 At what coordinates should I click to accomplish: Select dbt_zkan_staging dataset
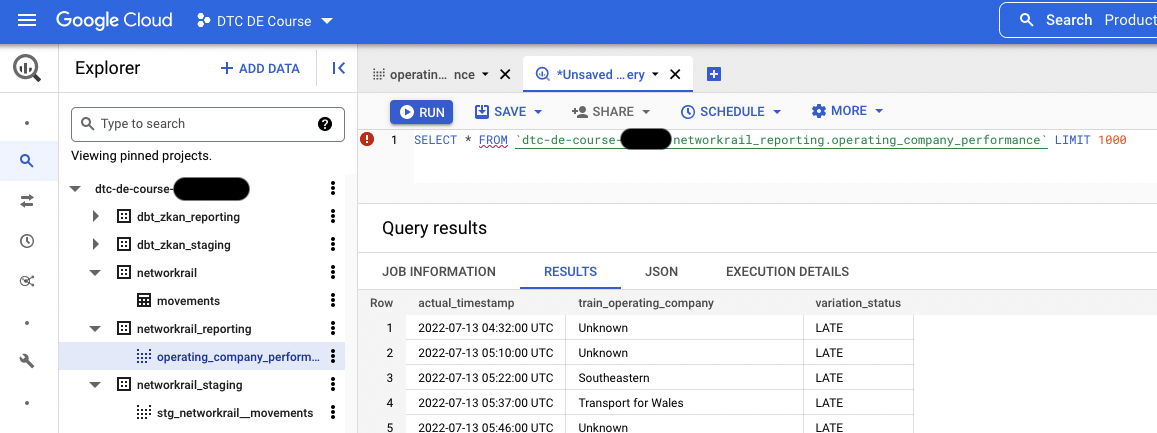tap(184, 245)
